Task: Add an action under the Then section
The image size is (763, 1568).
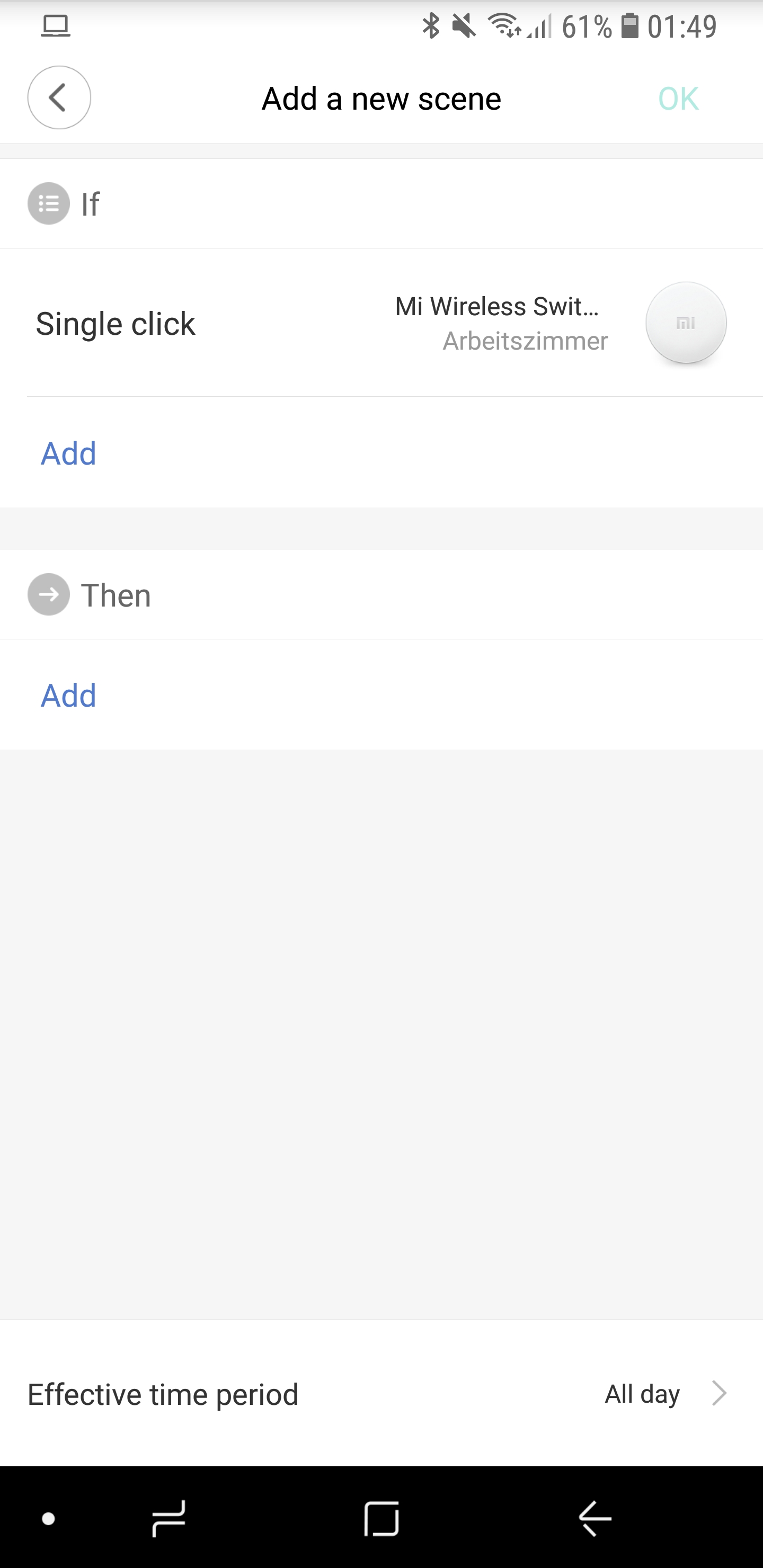Action: tap(69, 695)
